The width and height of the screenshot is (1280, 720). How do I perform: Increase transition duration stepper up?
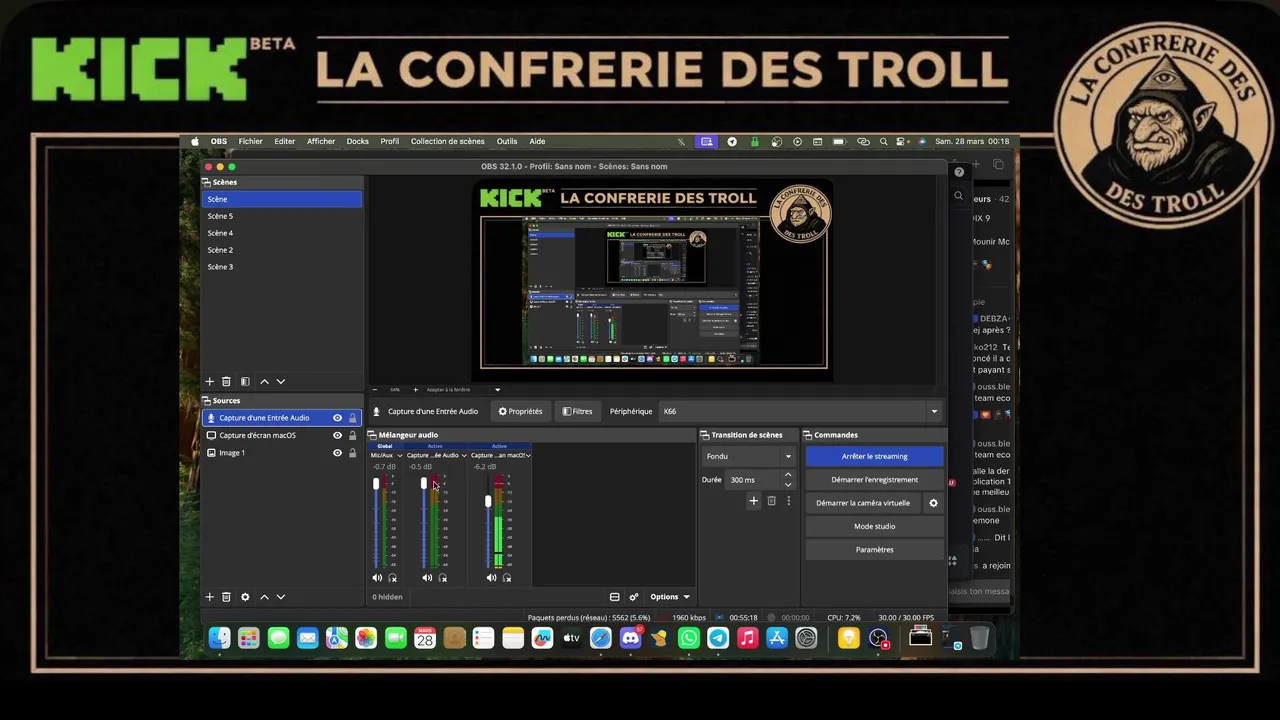coord(788,475)
